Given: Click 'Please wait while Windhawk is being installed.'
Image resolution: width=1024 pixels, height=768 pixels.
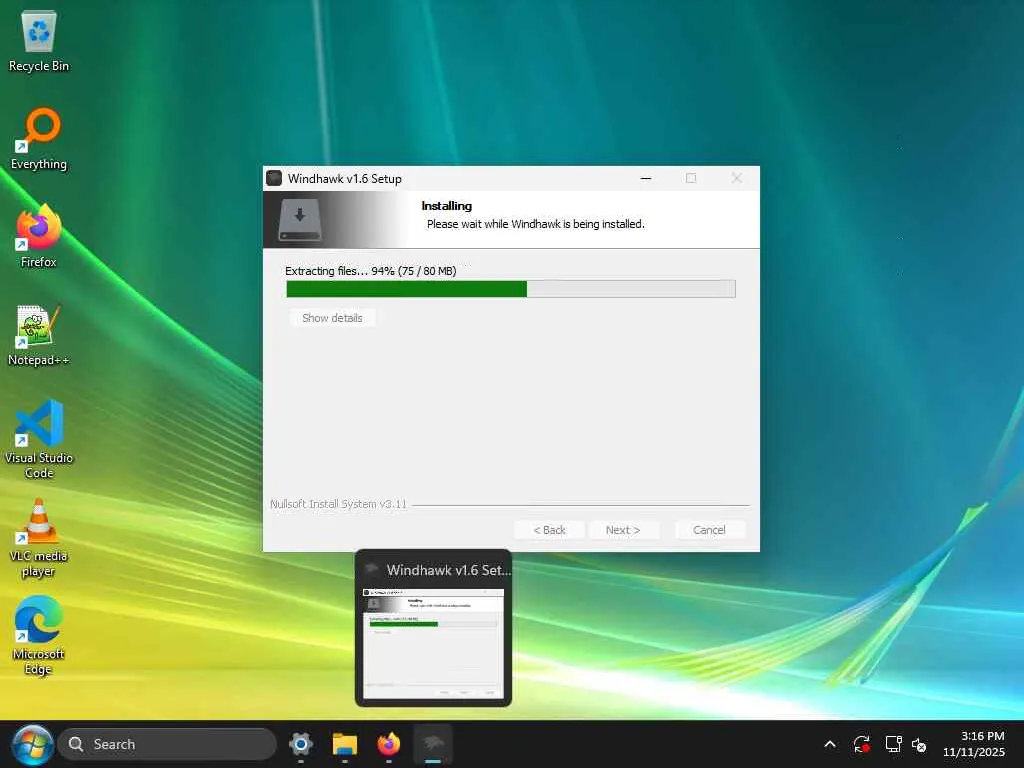Looking at the screenshot, I should pyautogui.click(x=536, y=224).
